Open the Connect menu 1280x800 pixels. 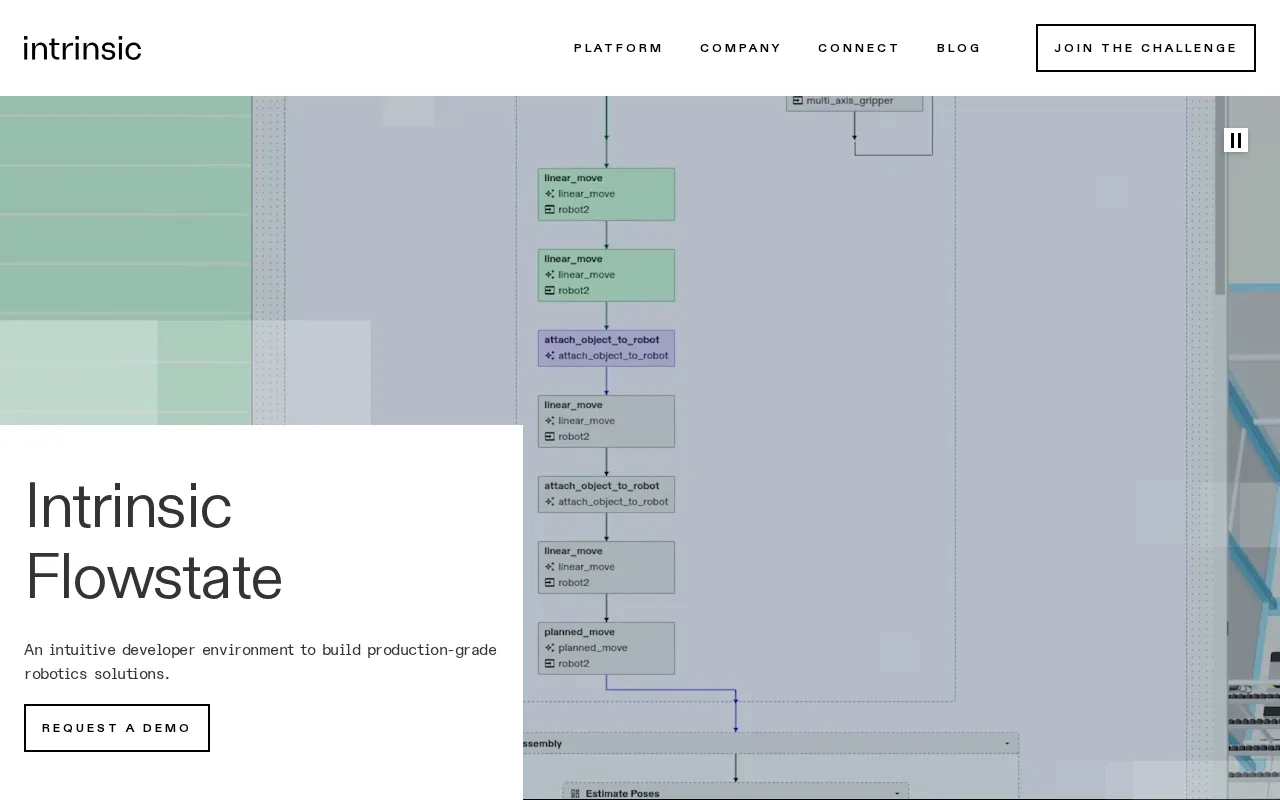(x=858, y=48)
